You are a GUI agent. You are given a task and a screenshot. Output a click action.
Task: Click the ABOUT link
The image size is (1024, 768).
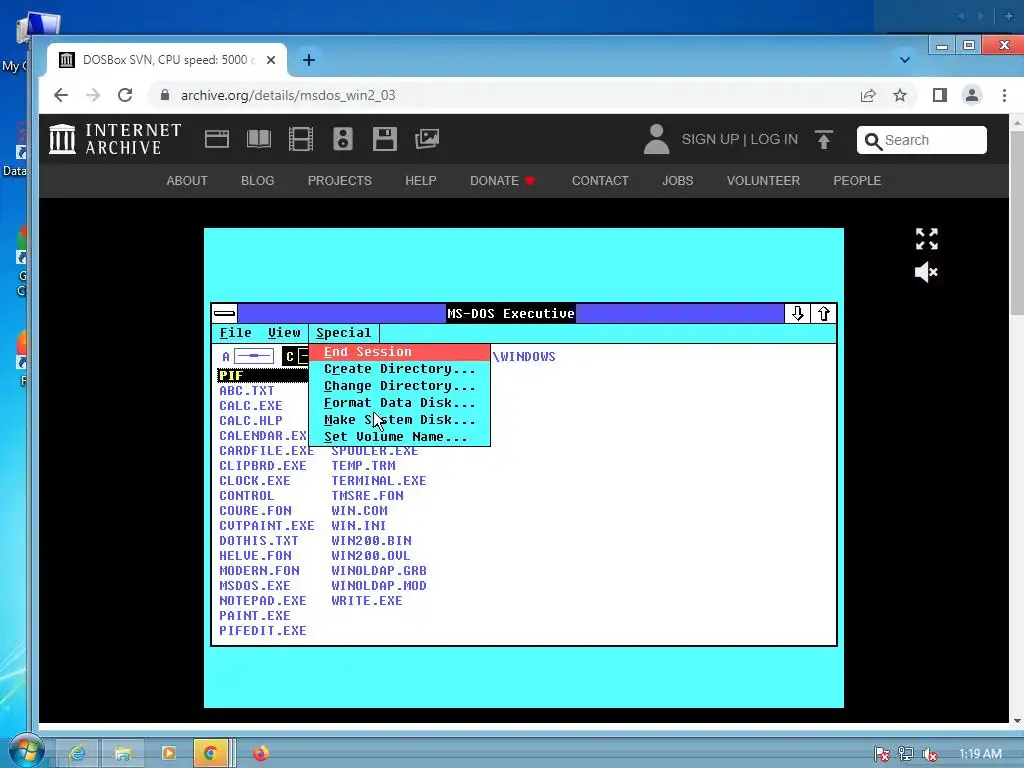(x=187, y=181)
